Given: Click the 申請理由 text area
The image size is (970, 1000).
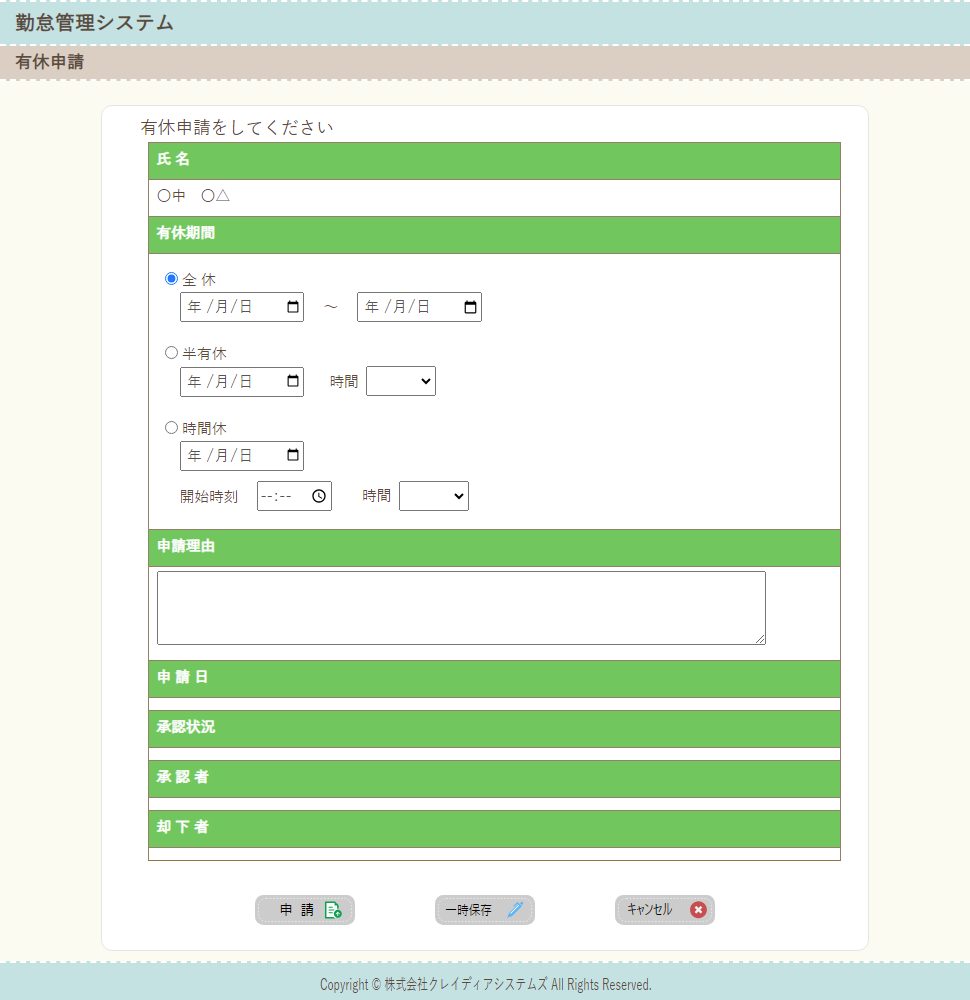Looking at the screenshot, I should click(x=461, y=608).
